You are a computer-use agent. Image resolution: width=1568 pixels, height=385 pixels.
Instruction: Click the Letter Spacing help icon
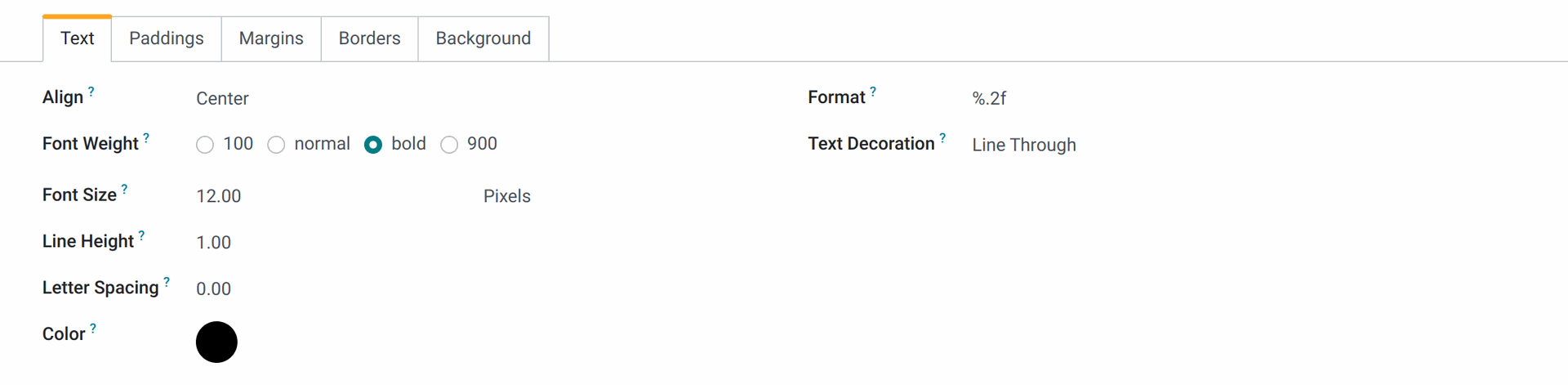coord(167,283)
